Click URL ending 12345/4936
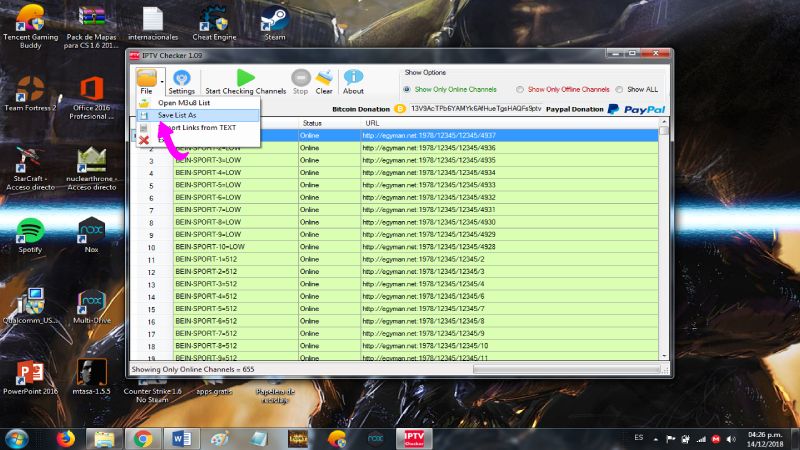This screenshot has width=800, height=450. point(429,148)
